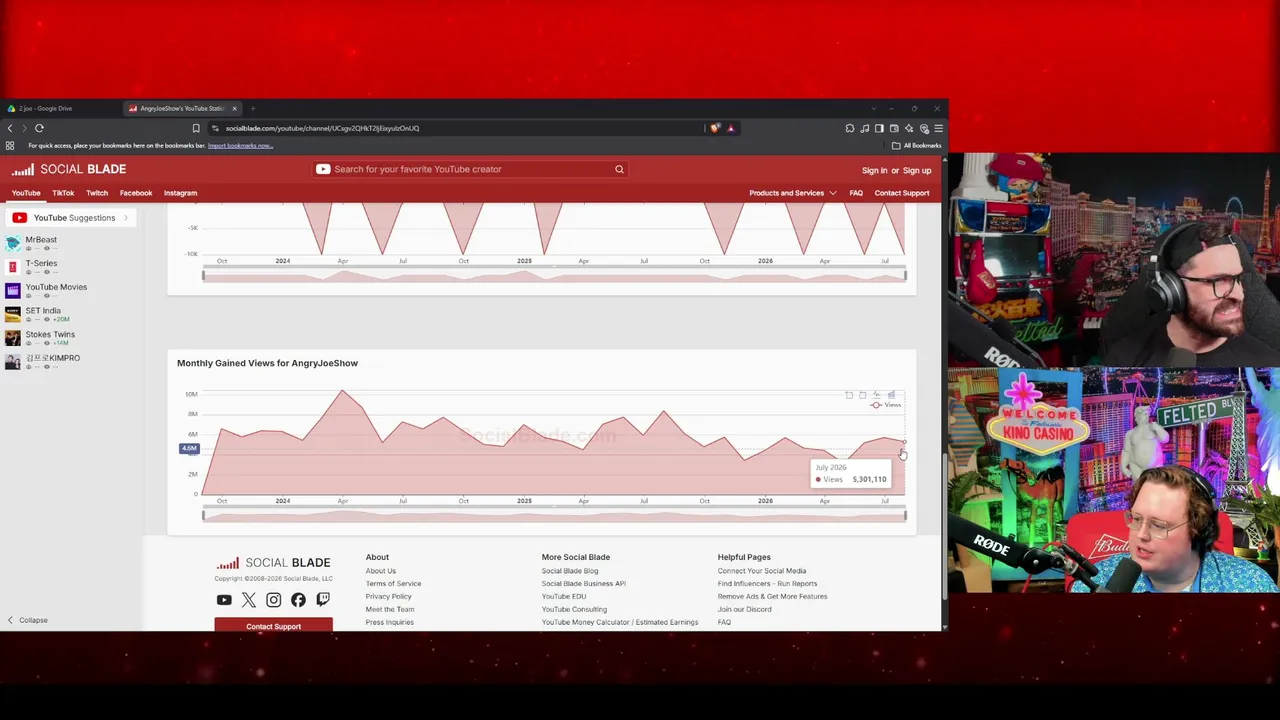The height and width of the screenshot is (720, 1280).
Task: Click the footer YouTube icon
Action: click(x=224, y=600)
